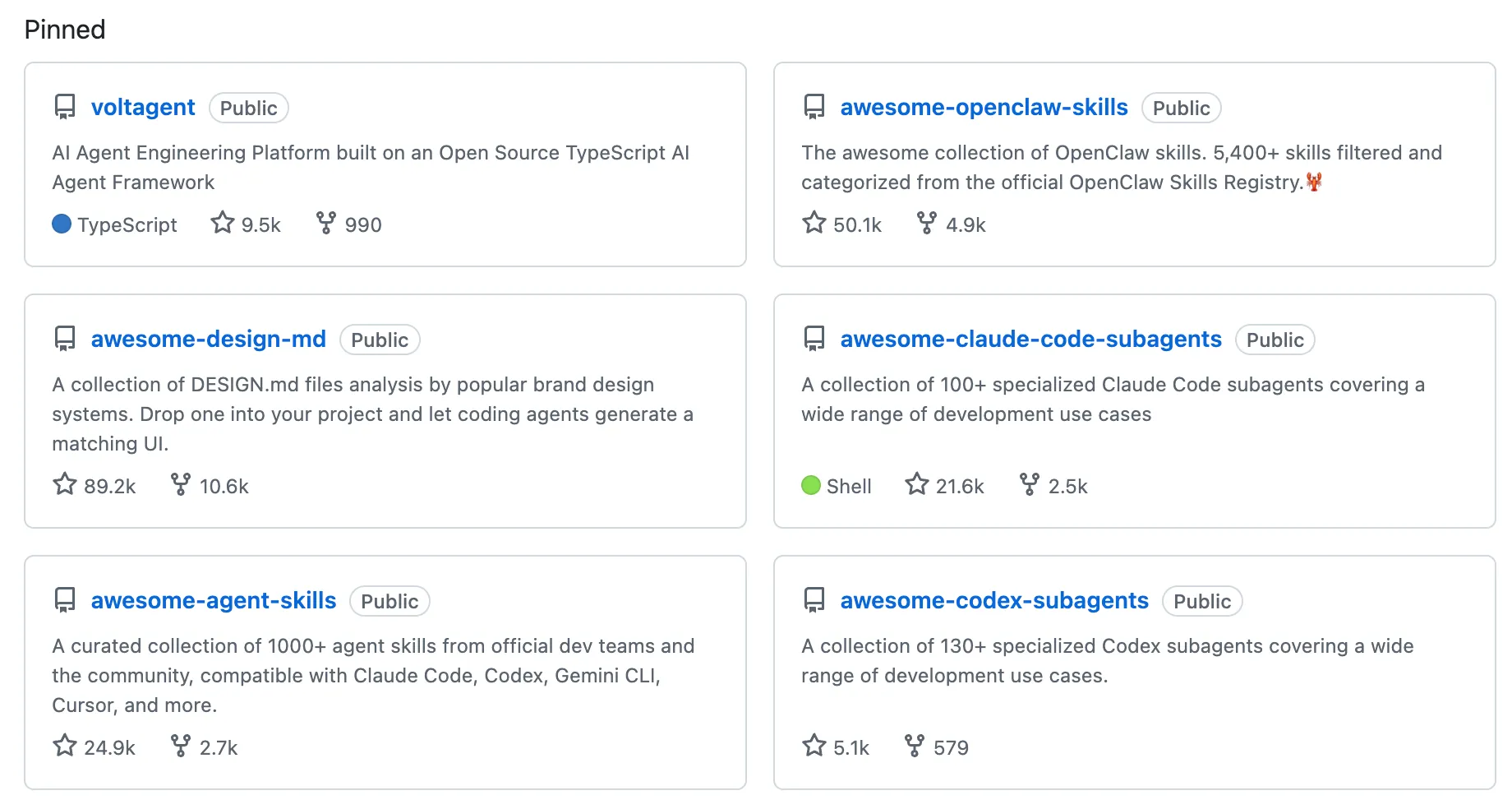
Task: View awesome-openclaw-skills stargazers via 50.1k star icon
Action: 814,223
